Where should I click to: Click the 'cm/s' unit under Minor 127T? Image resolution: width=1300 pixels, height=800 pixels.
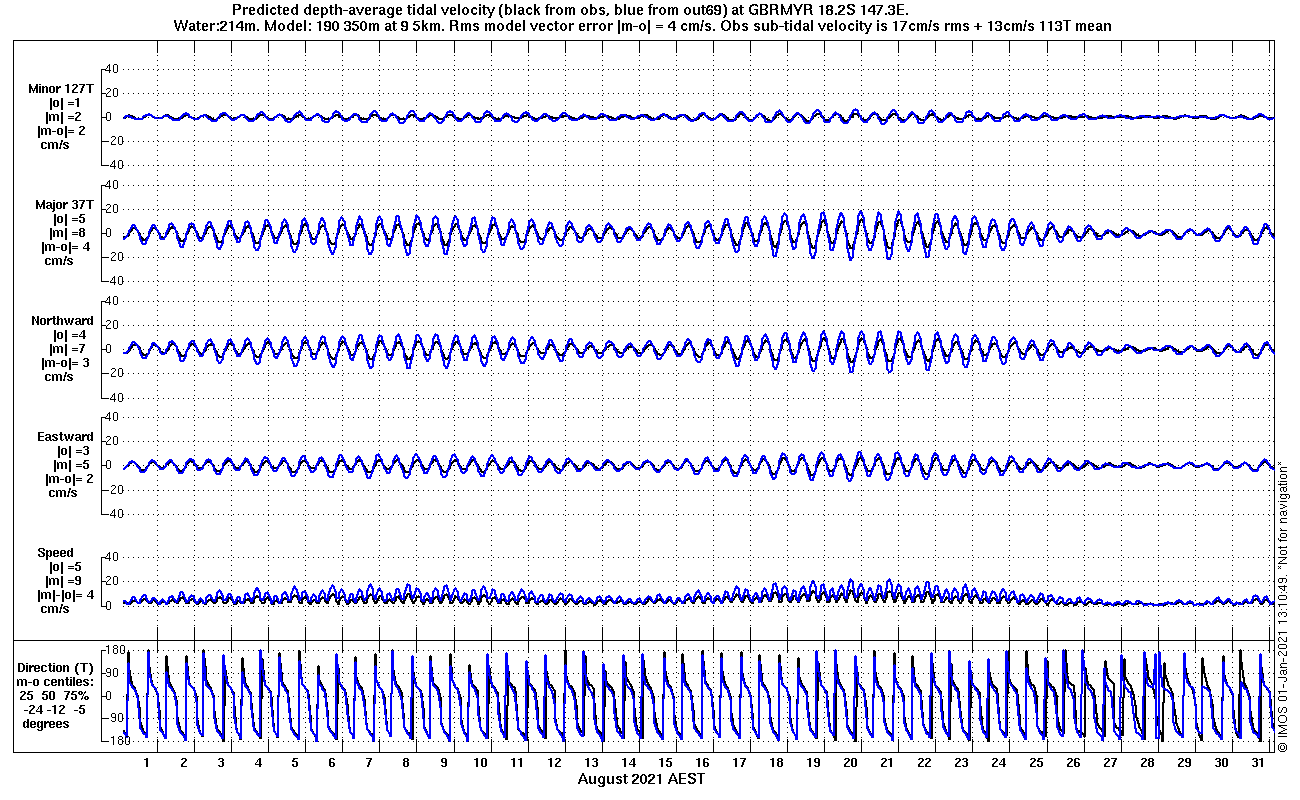point(56,145)
